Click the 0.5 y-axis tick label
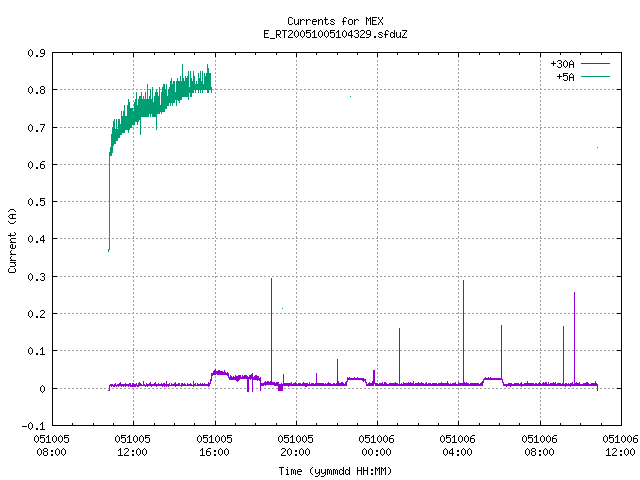 (36, 202)
